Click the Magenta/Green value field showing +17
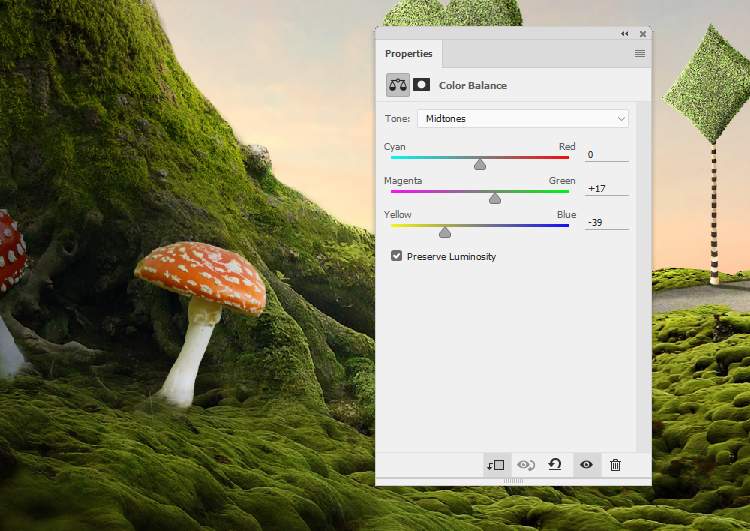 click(607, 189)
